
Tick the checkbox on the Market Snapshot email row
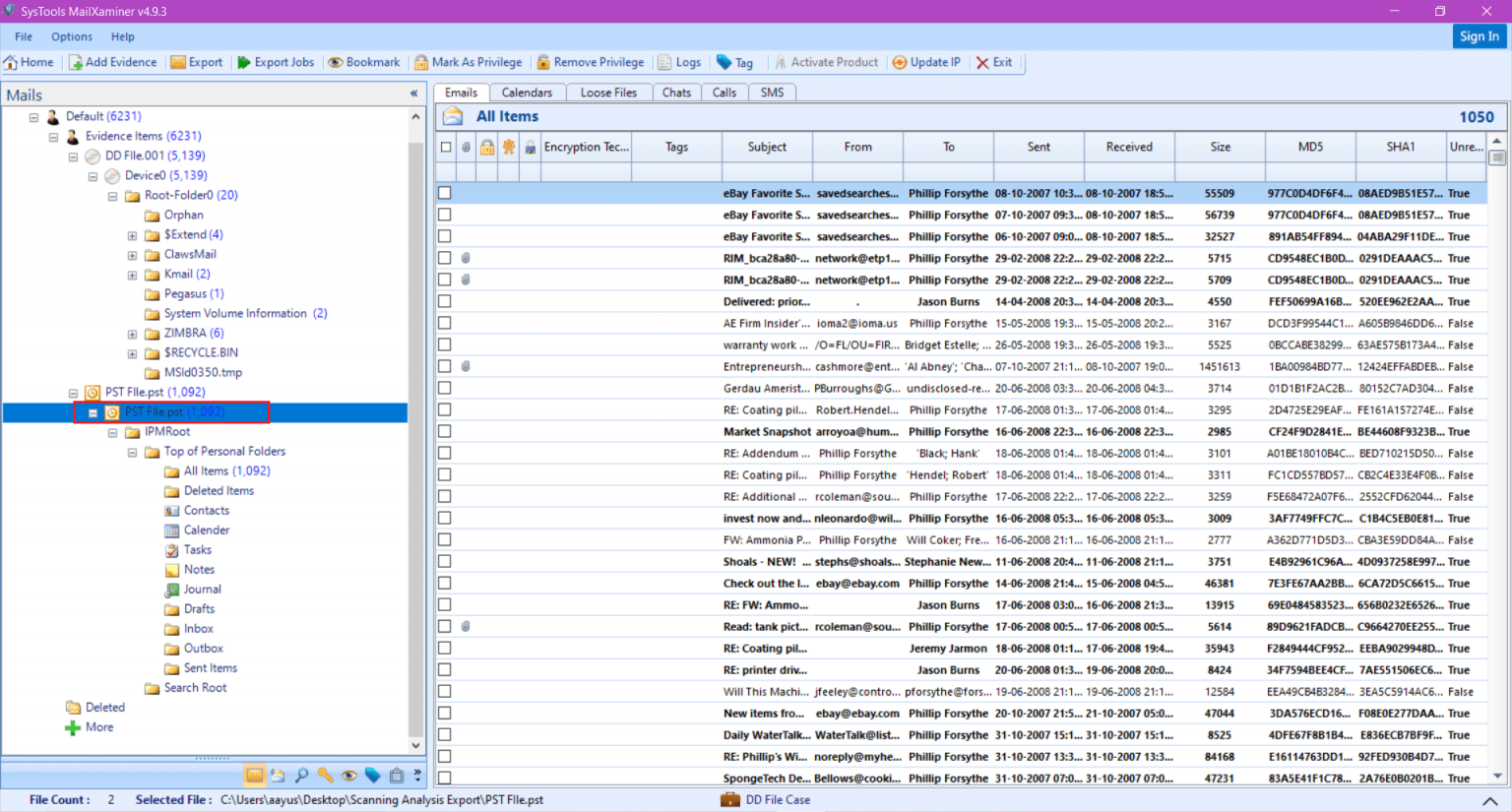point(444,431)
